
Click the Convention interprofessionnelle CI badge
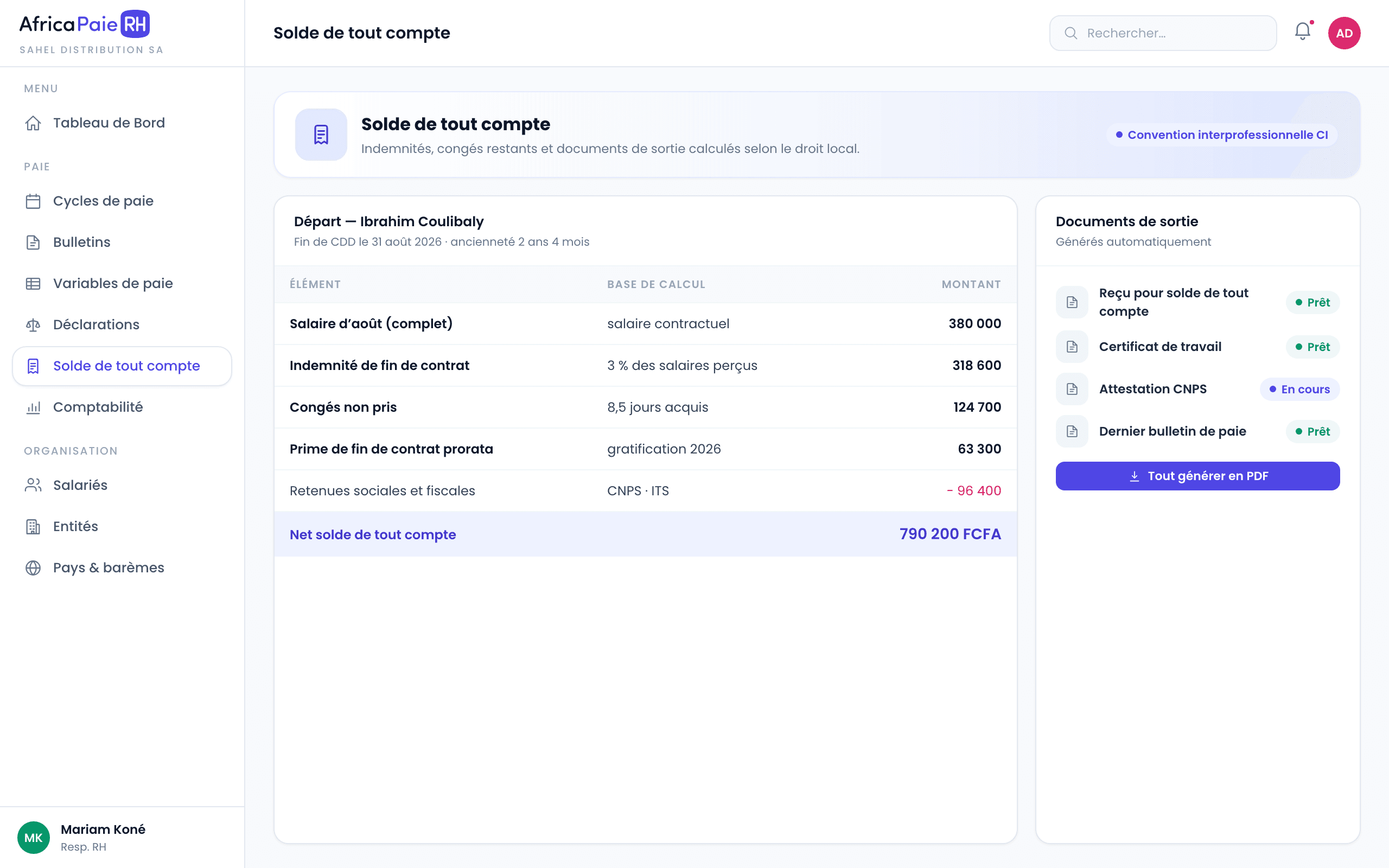point(1221,135)
